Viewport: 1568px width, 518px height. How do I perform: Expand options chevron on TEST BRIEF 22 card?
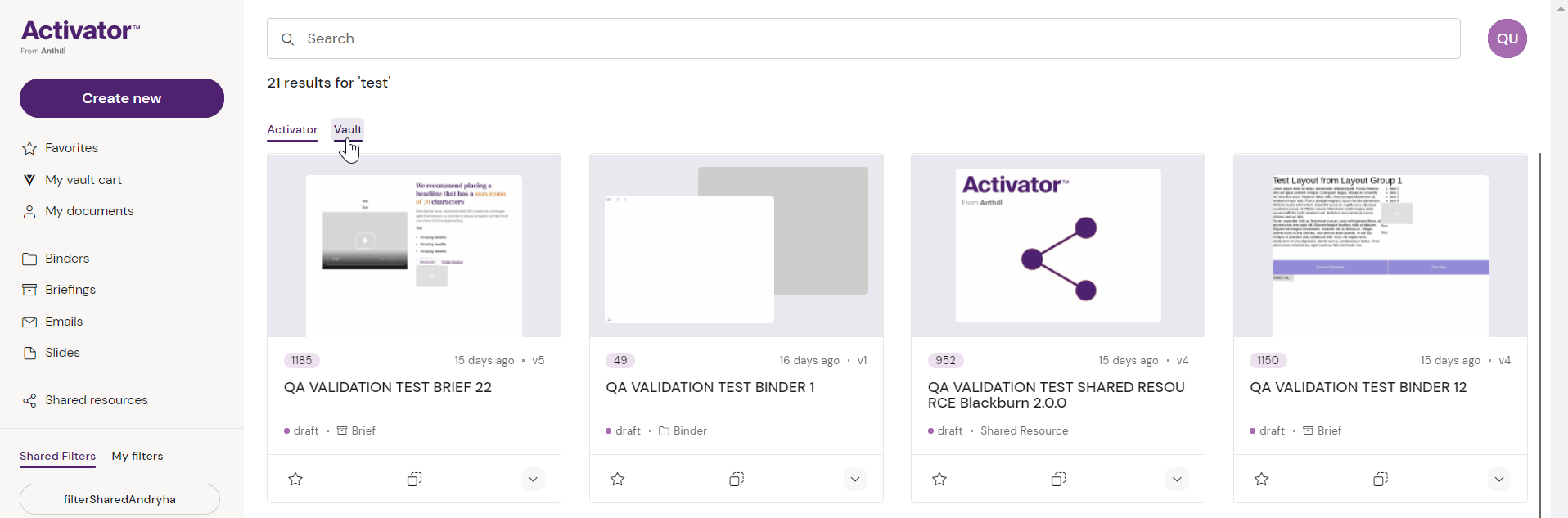point(533,479)
